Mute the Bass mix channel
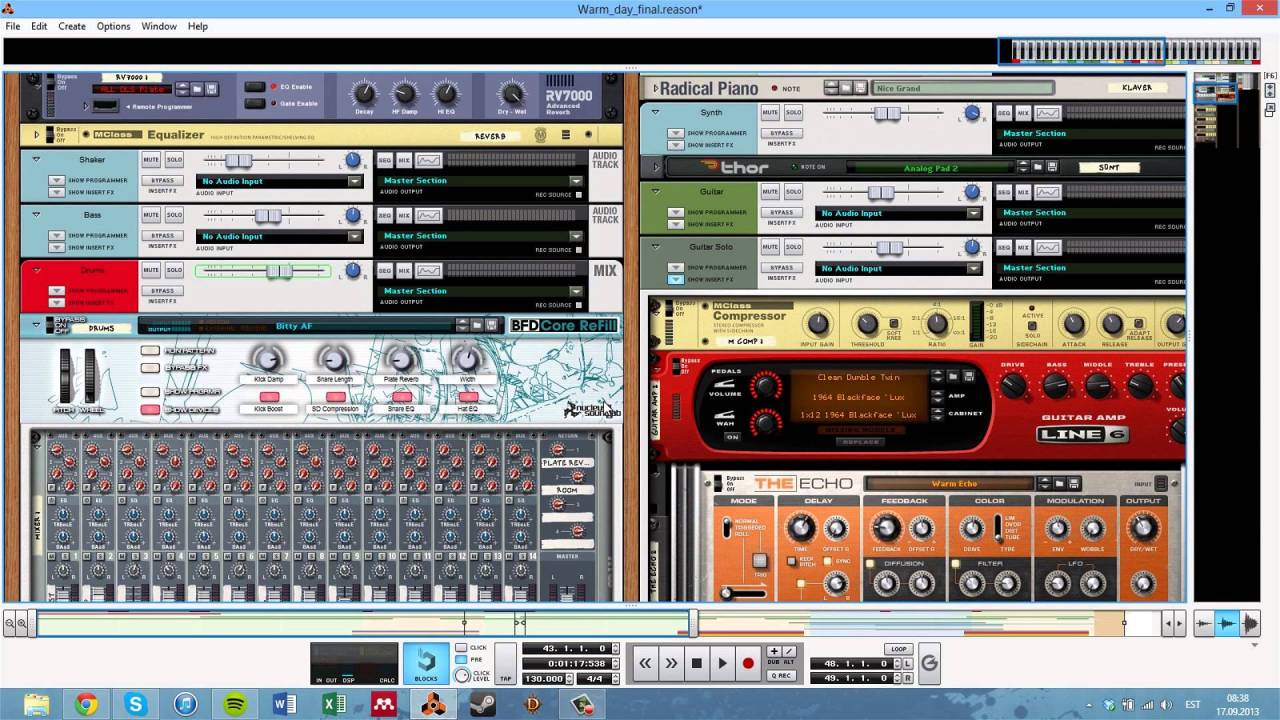 (x=150, y=215)
